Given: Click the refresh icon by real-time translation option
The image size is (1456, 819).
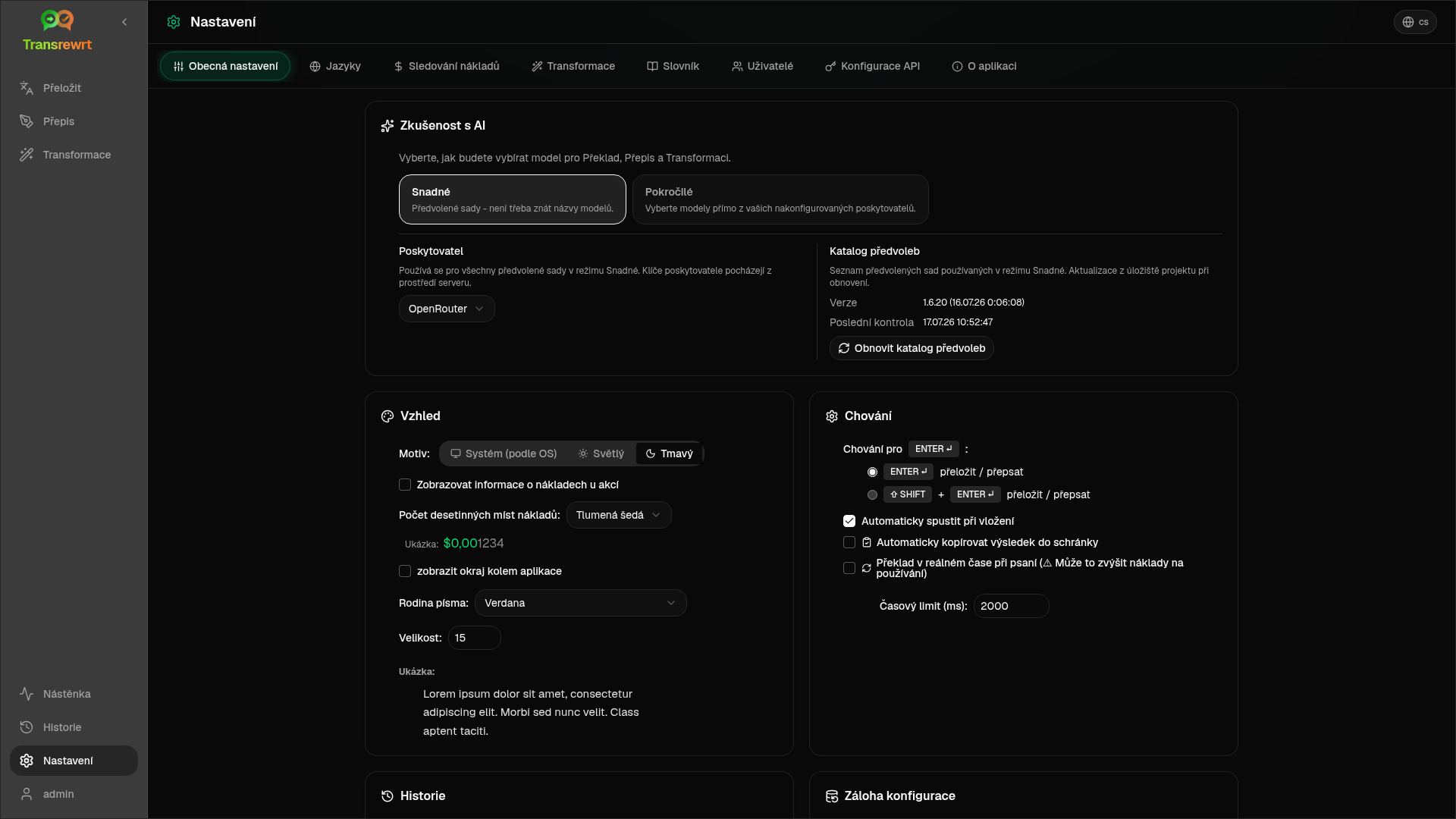Looking at the screenshot, I should point(867,568).
